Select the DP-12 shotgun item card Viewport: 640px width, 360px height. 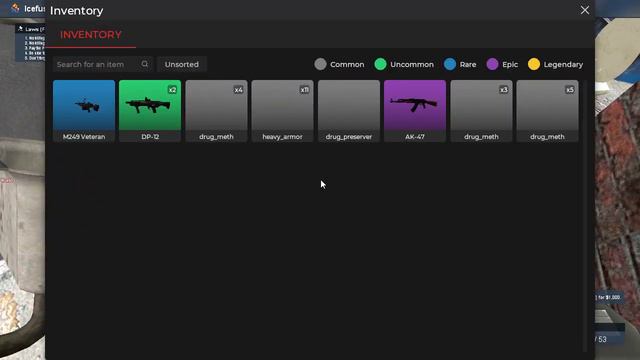click(x=150, y=111)
